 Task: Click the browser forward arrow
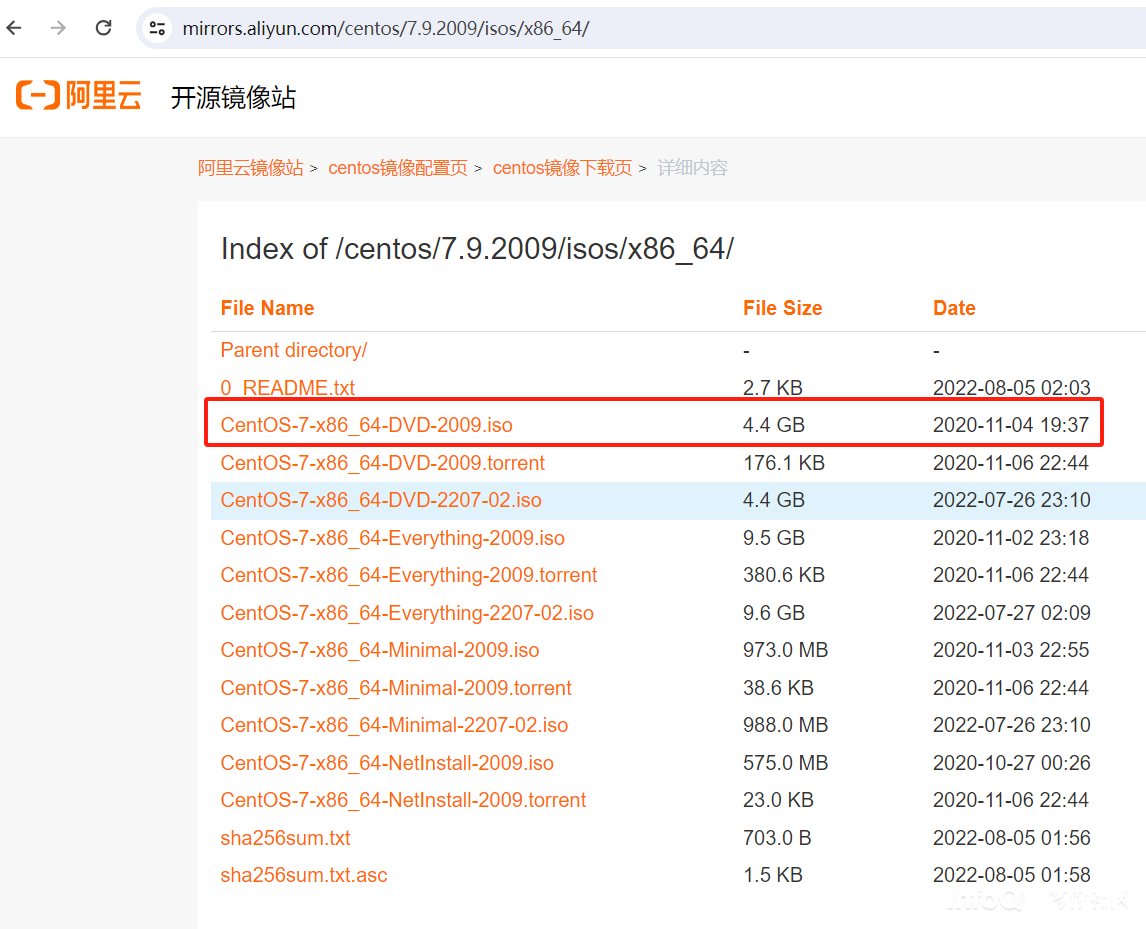(x=58, y=29)
